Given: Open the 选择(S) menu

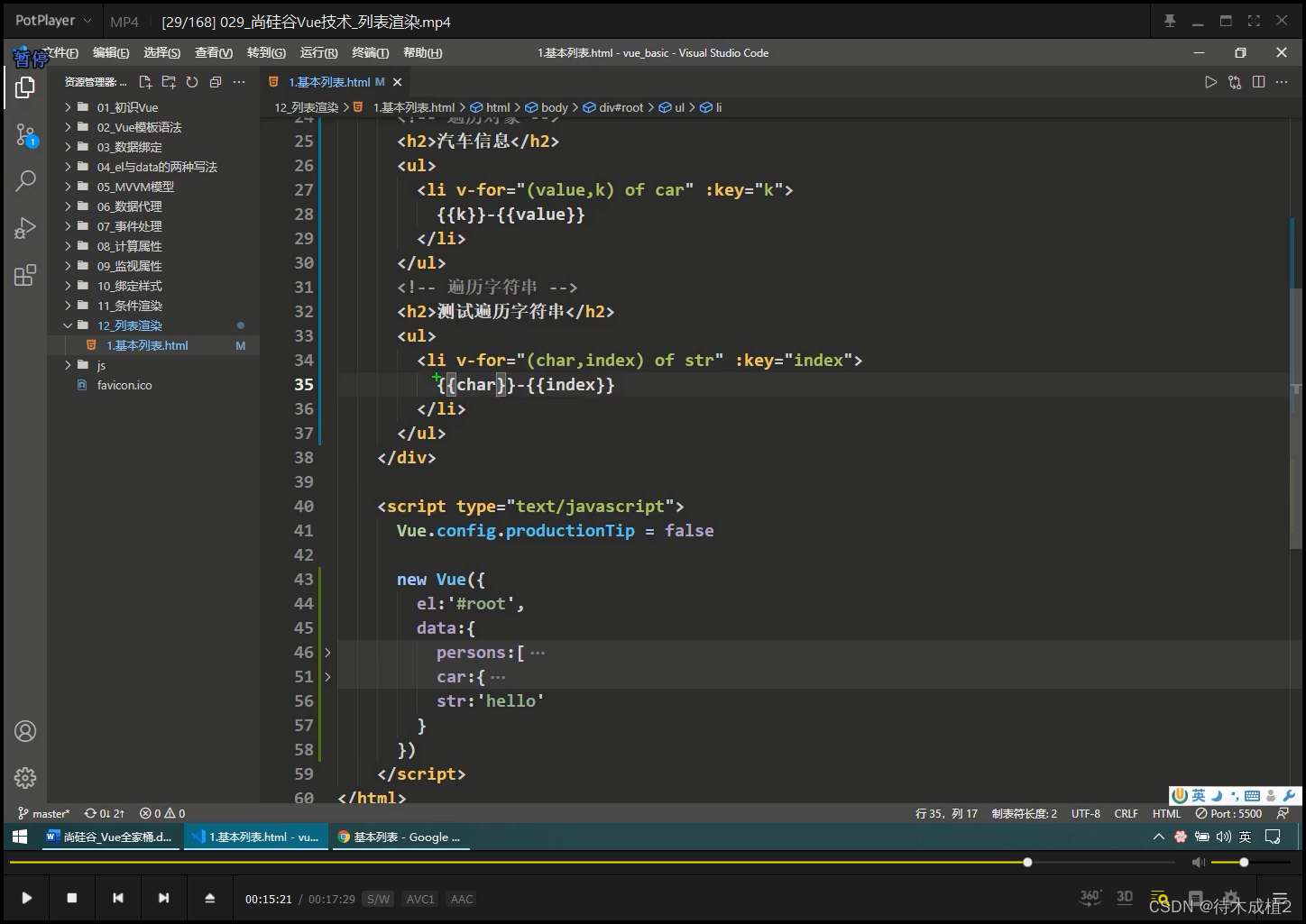Looking at the screenshot, I should tap(162, 53).
